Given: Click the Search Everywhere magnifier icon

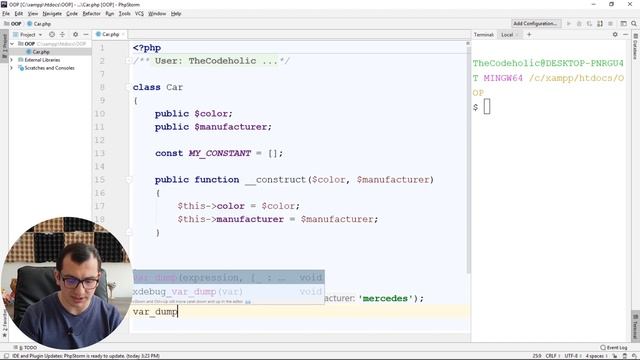Looking at the screenshot, I should pyautogui.click(x=634, y=24).
